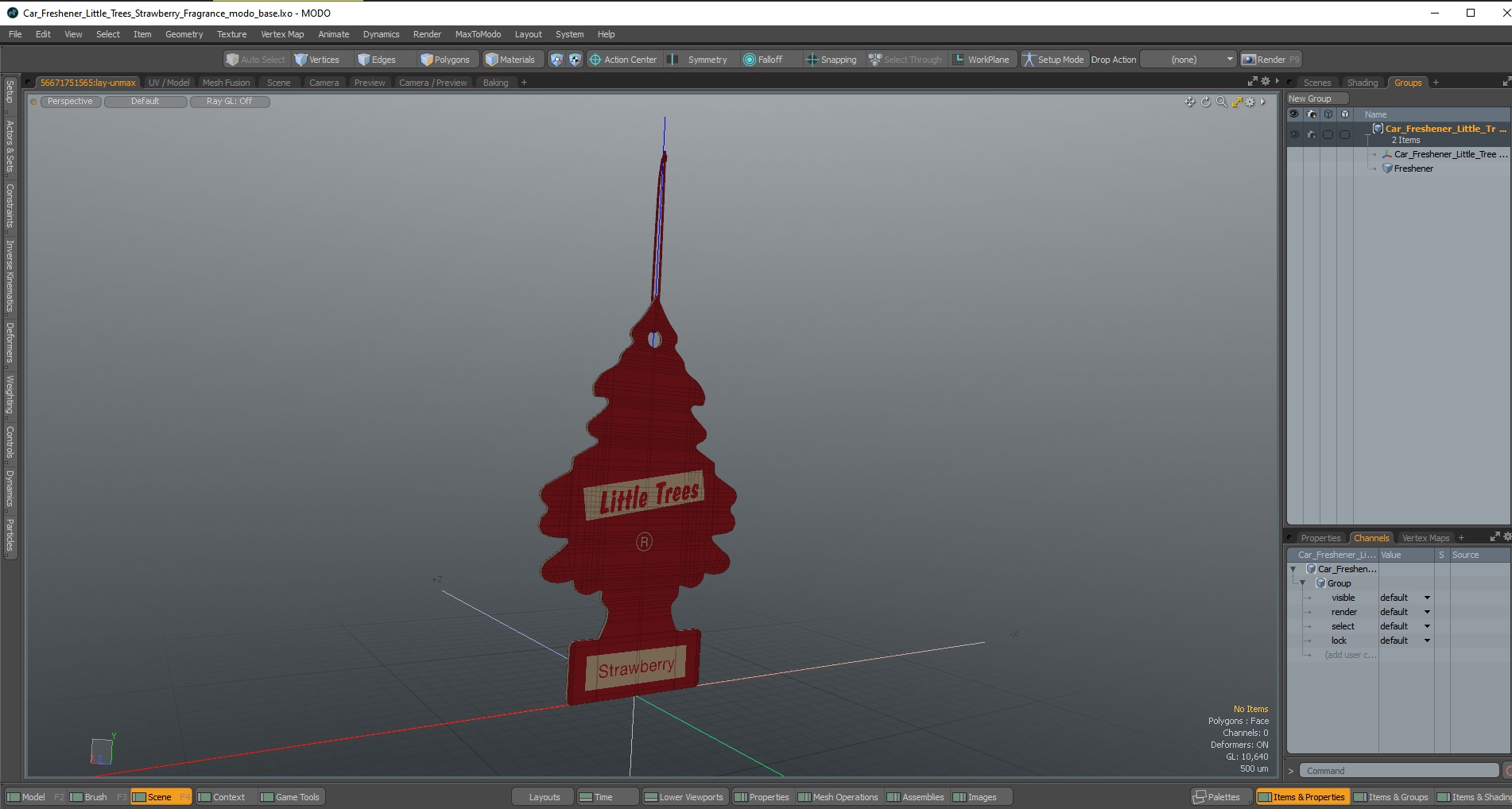Click New Group button

[x=1317, y=99]
